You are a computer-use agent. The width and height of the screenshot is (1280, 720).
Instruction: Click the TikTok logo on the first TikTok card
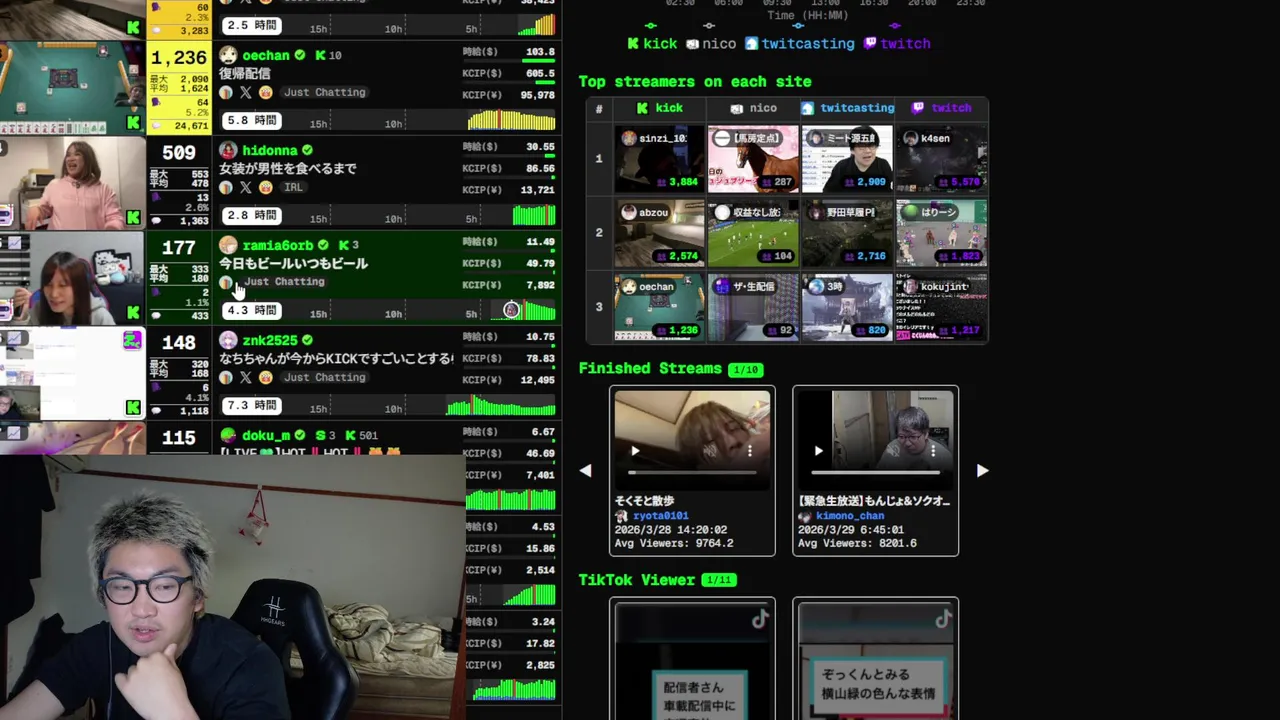pos(760,619)
